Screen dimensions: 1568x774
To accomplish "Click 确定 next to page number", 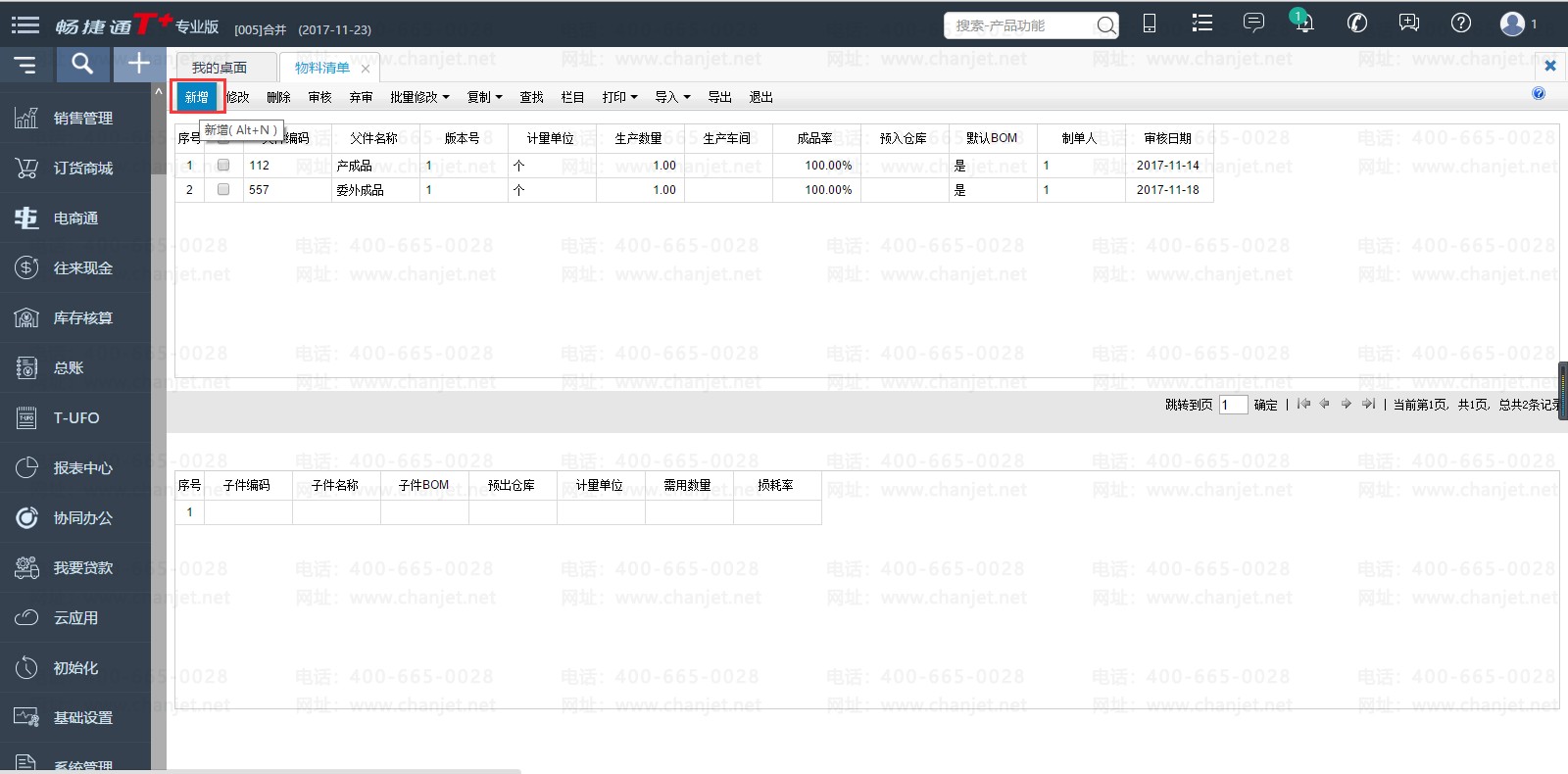I will click(x=1265, y=405).
